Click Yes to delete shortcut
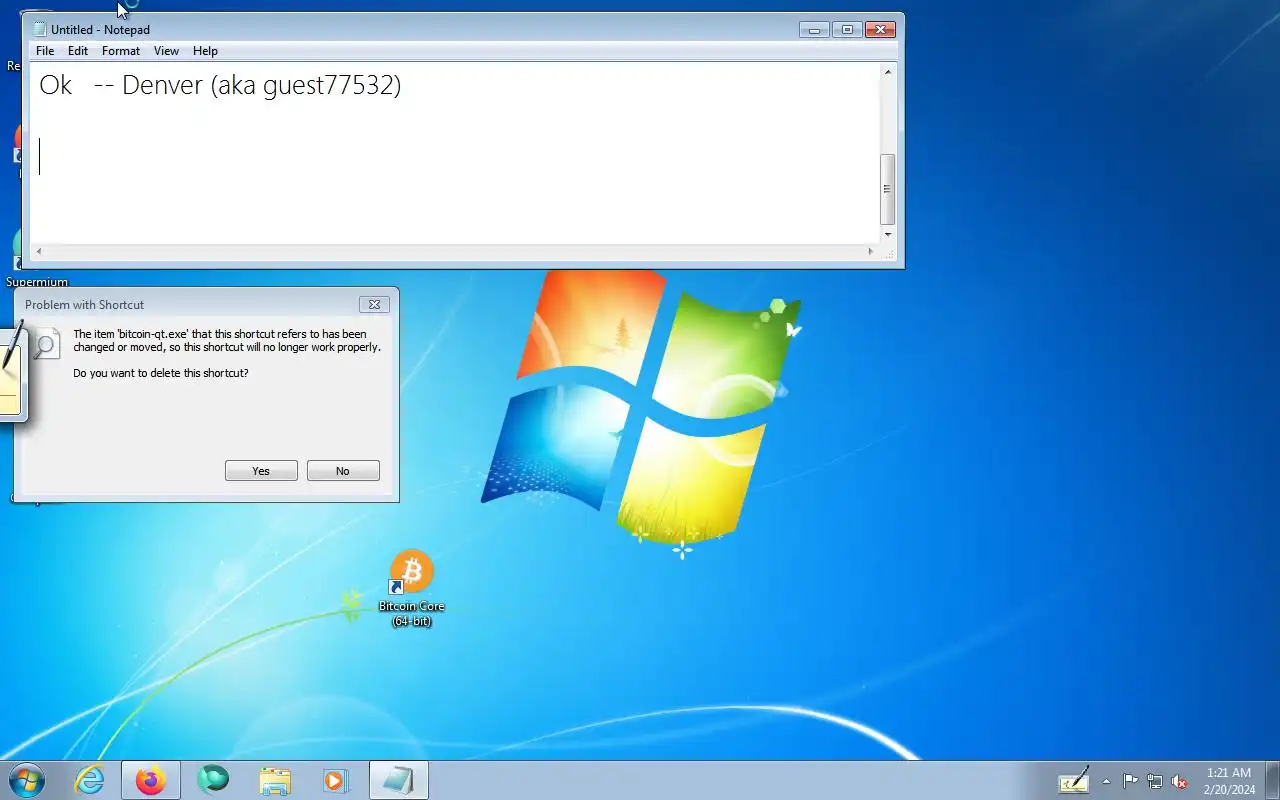The image size is (1280, 800). pos(261,471)
